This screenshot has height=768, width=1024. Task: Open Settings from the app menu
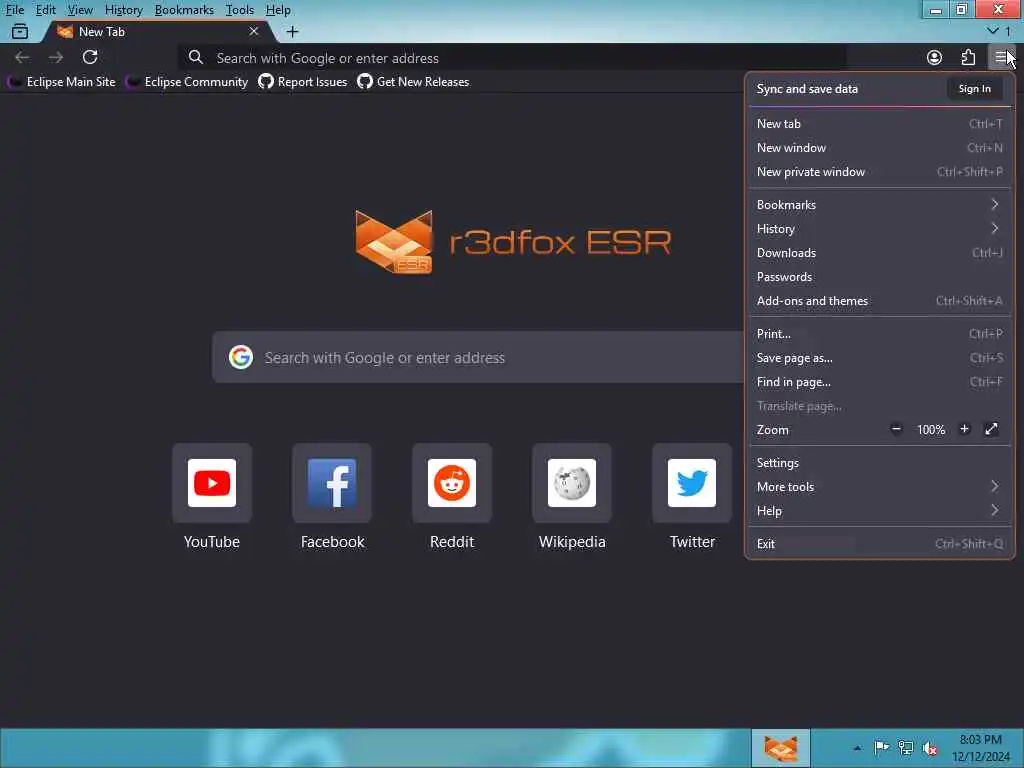[879, 463]
